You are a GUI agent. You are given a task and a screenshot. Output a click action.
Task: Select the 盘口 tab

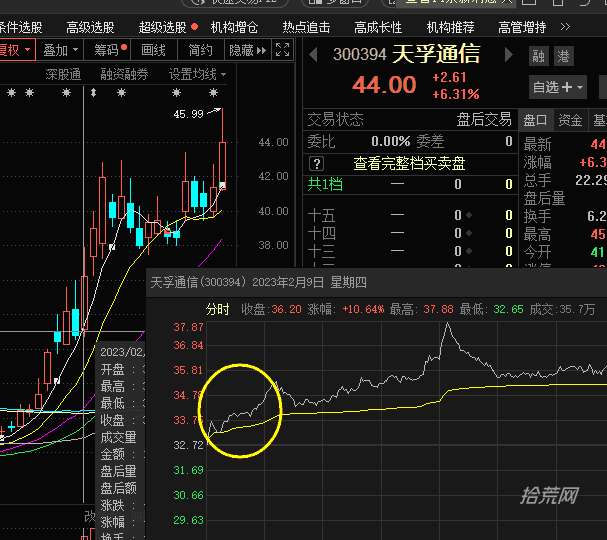click(535, 120)
